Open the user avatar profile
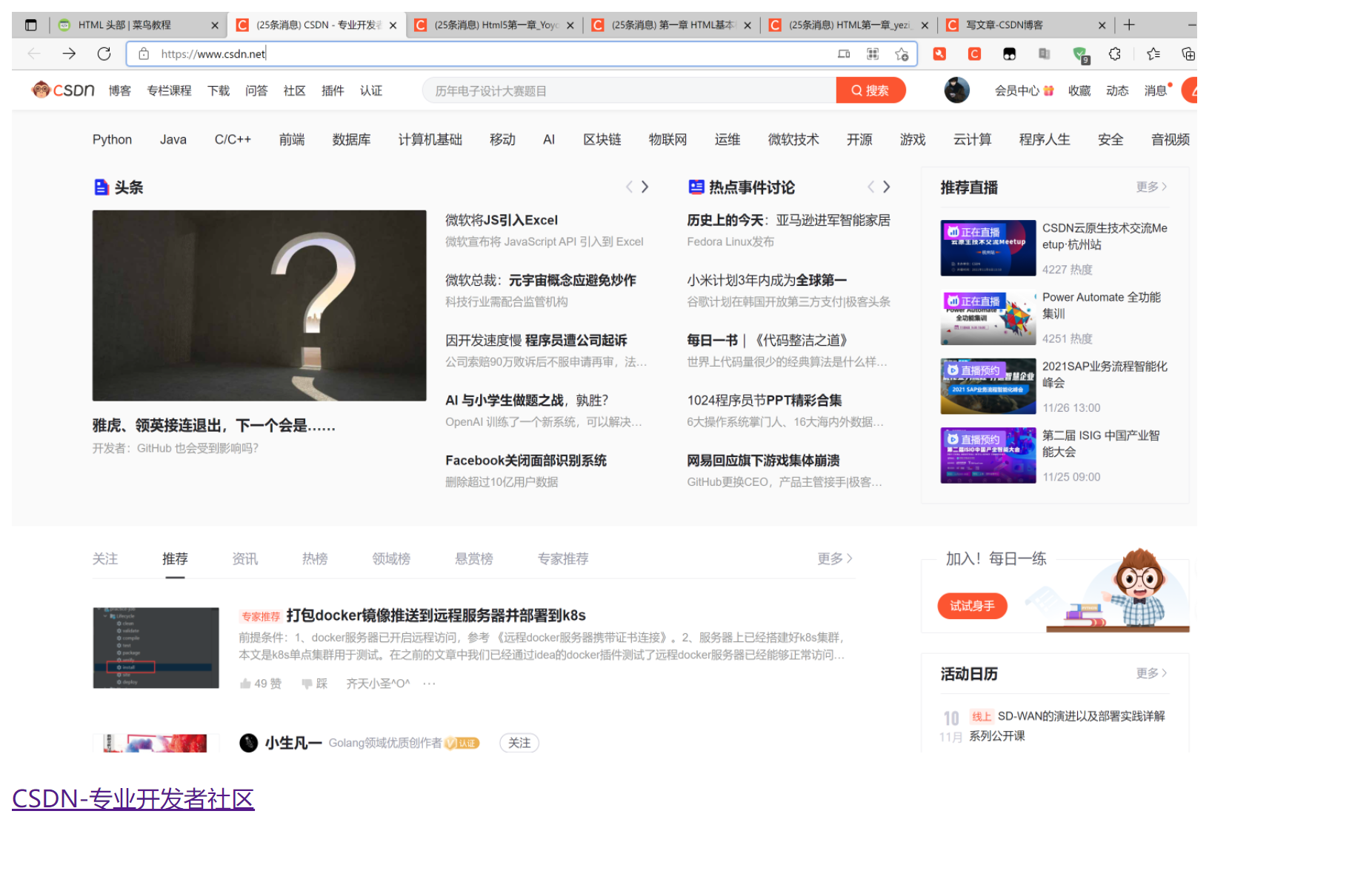1372x871 pixels. 957,90
